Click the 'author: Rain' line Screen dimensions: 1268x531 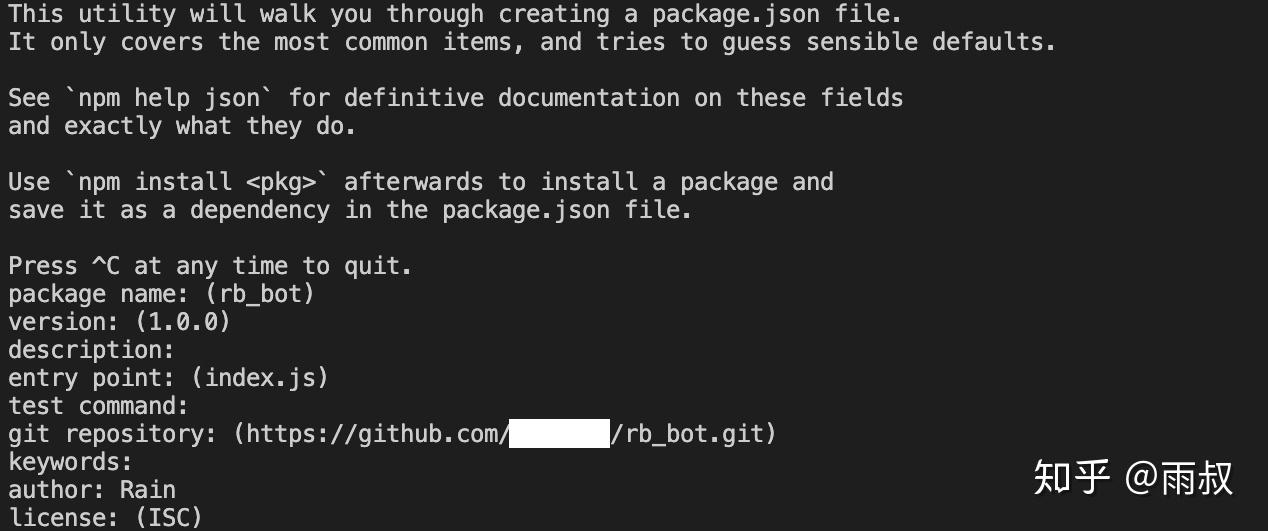92,490
